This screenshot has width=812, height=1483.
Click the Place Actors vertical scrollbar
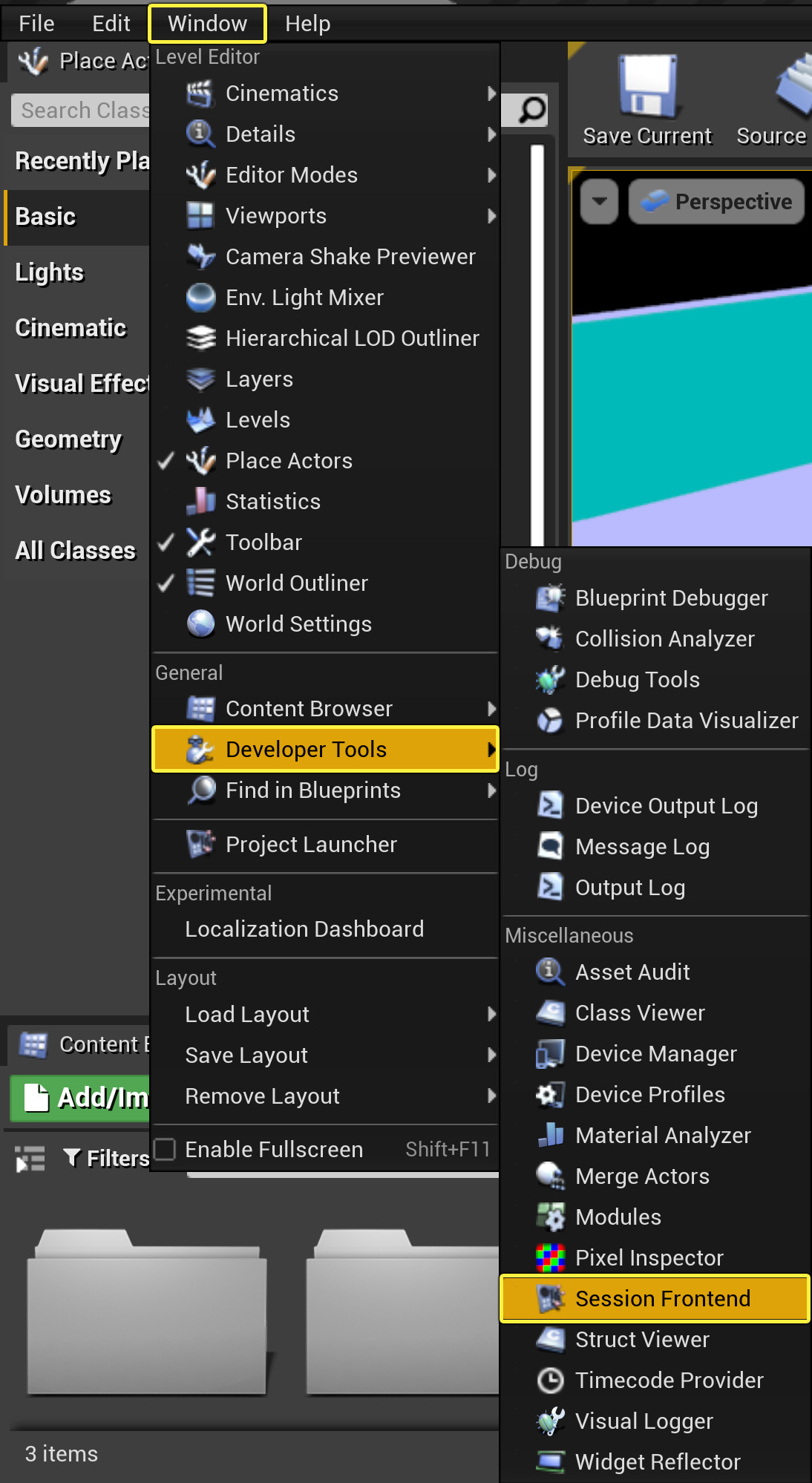537,345
